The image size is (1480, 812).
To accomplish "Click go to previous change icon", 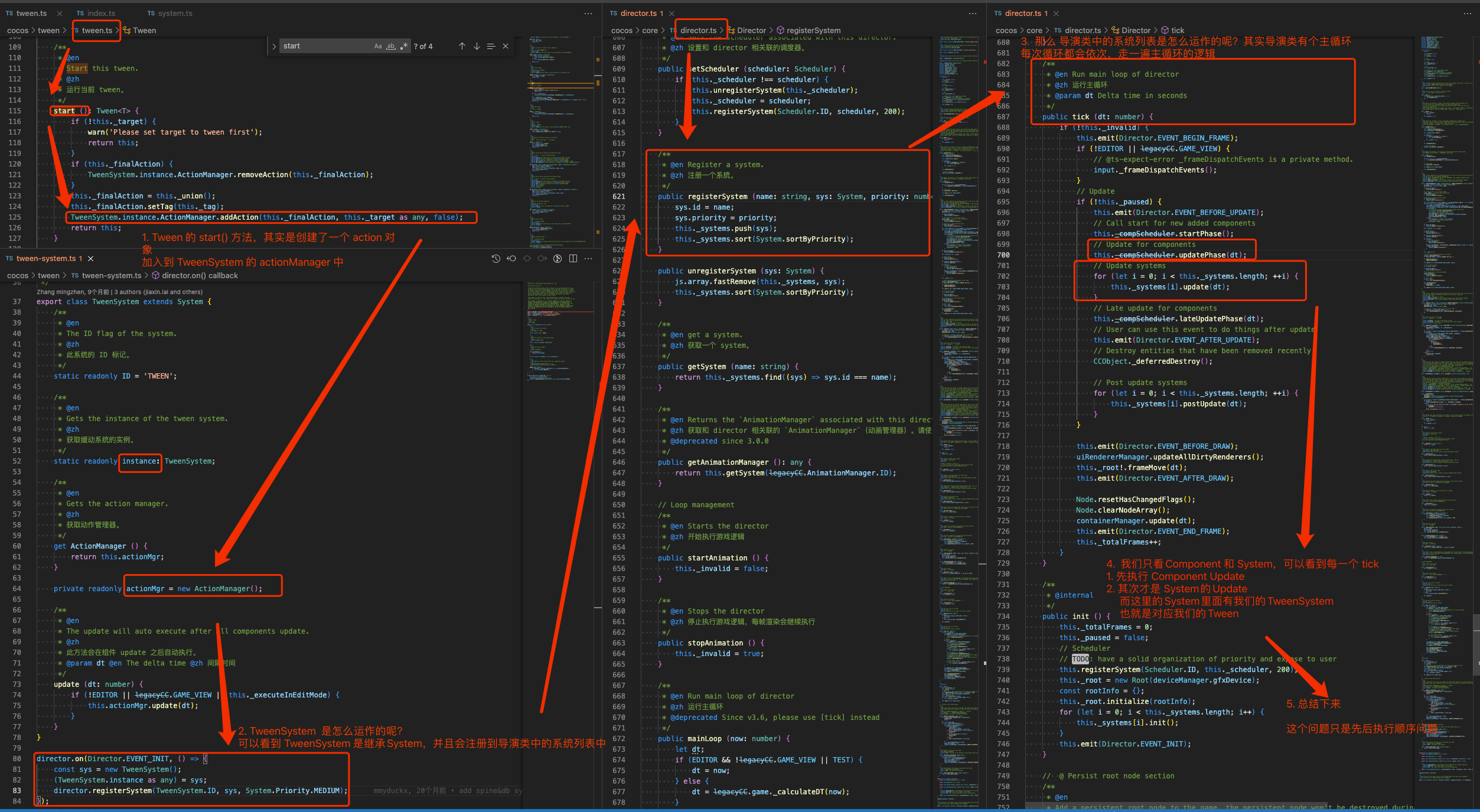I will point(511,259).
